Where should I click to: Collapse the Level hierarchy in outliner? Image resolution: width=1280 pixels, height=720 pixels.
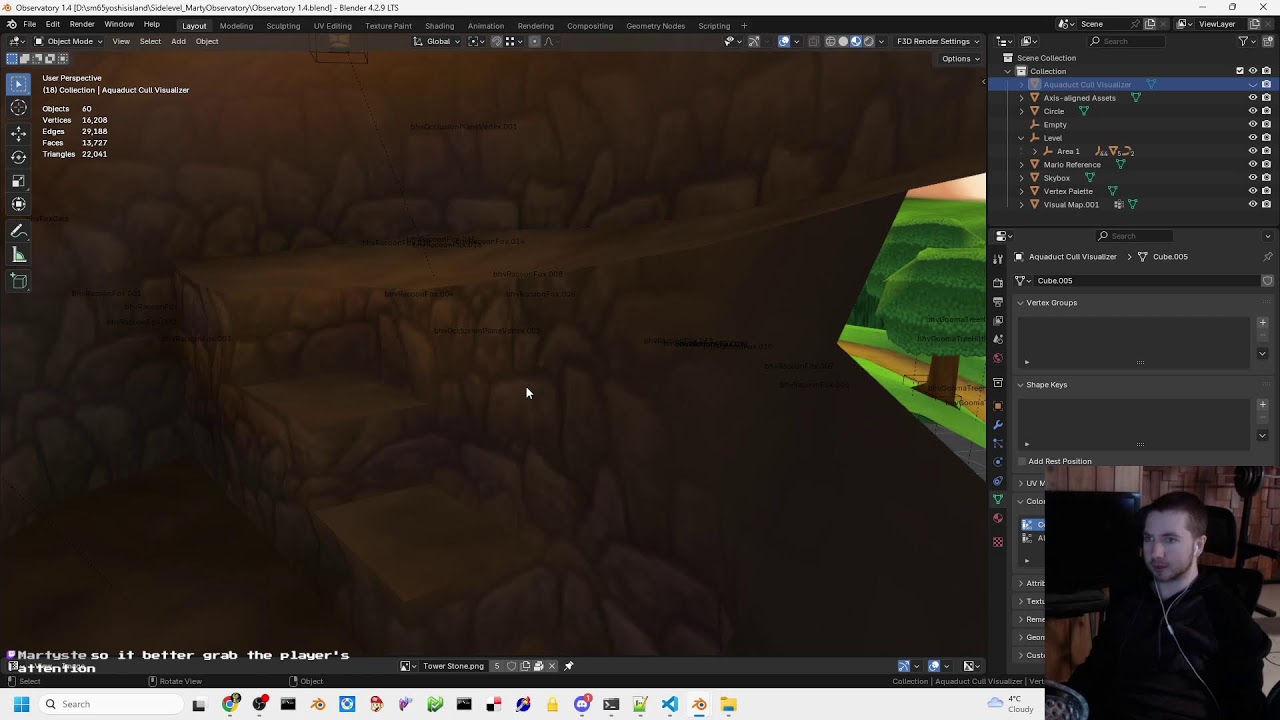1021,138
